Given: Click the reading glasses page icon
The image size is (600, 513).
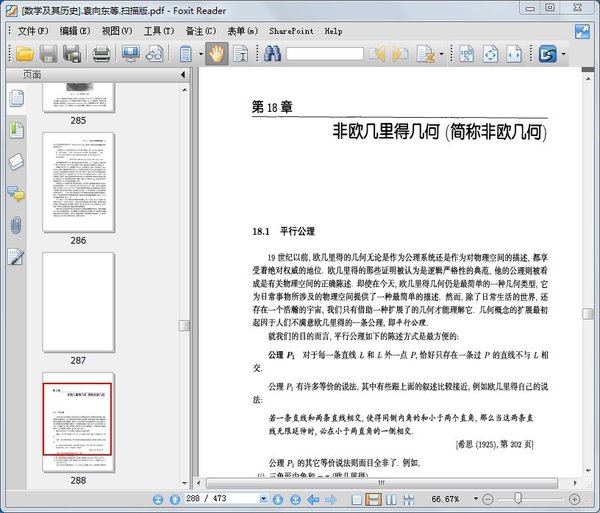Looking at the screenshot, I should (x=155, y=54).
